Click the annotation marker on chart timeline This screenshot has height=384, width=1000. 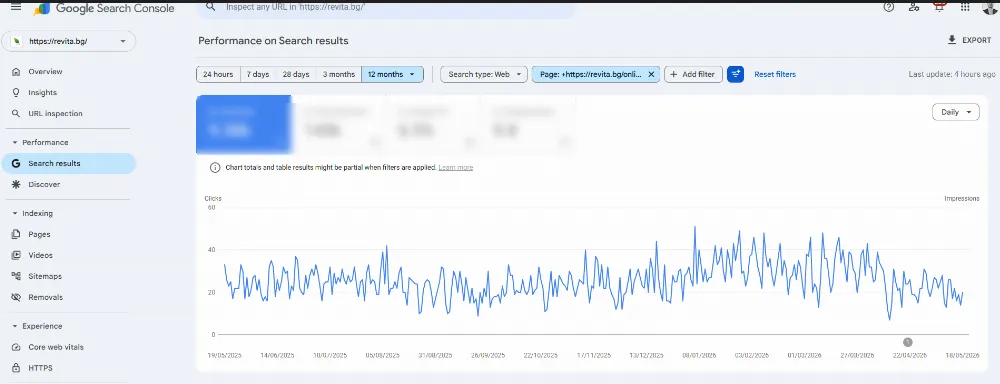[908, 343]
